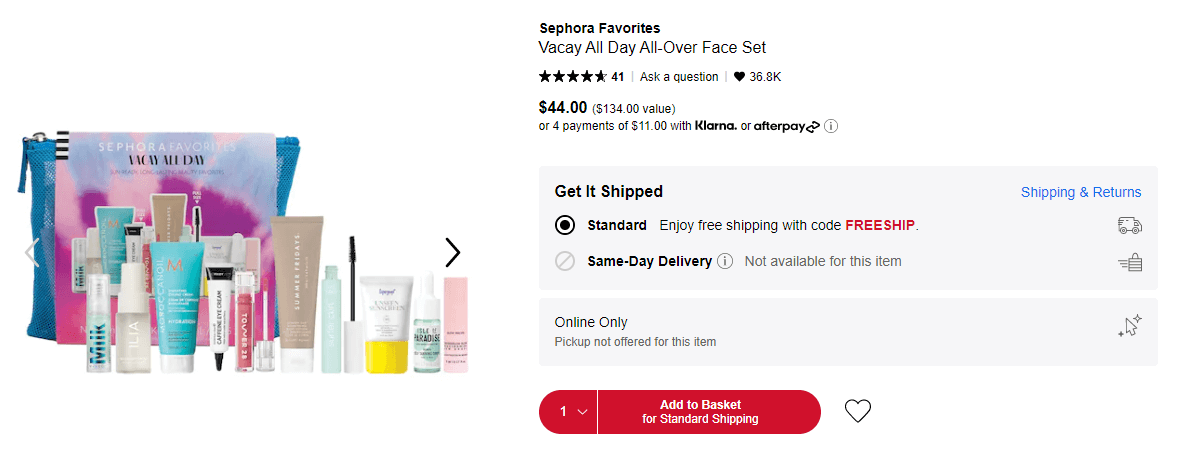Click the online only cursor sparkle icon
Viewport: 1184px width, 466px height.
coord(1130,326)
